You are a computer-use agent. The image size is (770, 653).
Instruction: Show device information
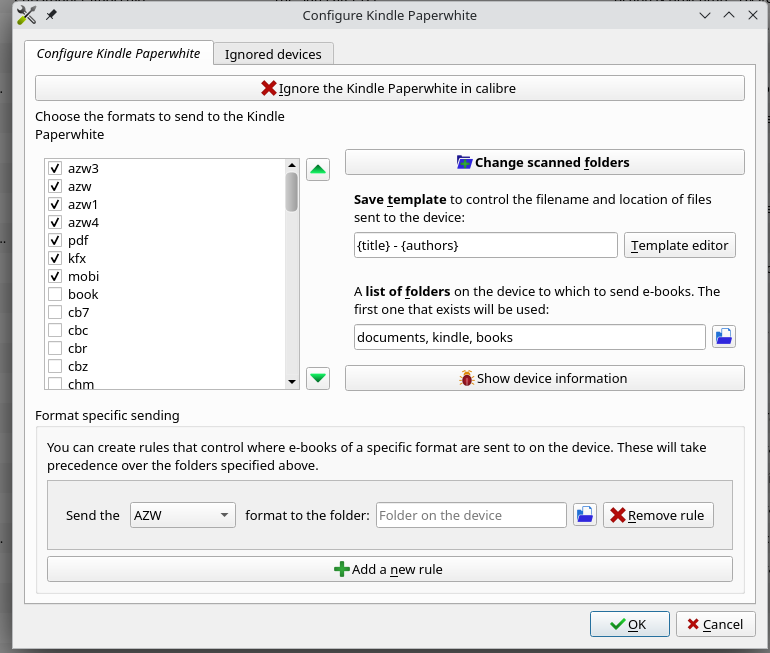point(544,378)
